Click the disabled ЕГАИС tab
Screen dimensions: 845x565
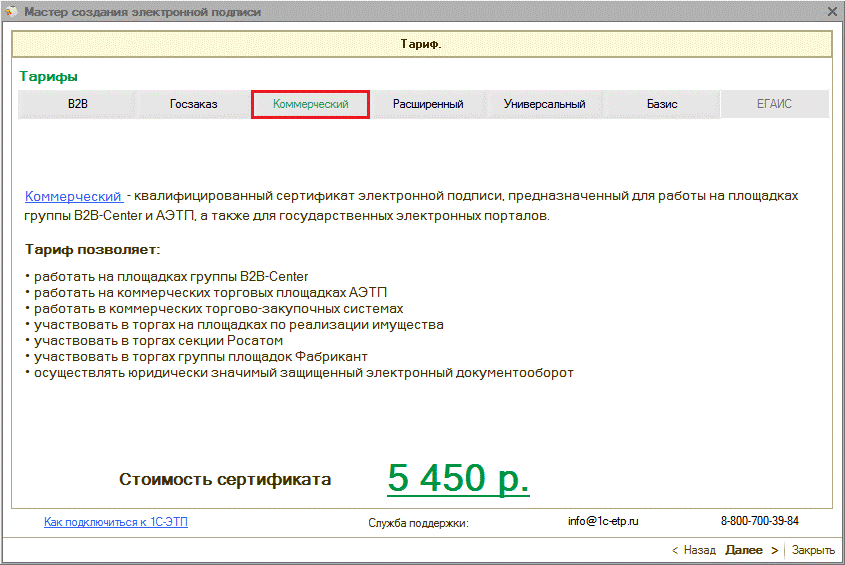click(x=774, y=104)
